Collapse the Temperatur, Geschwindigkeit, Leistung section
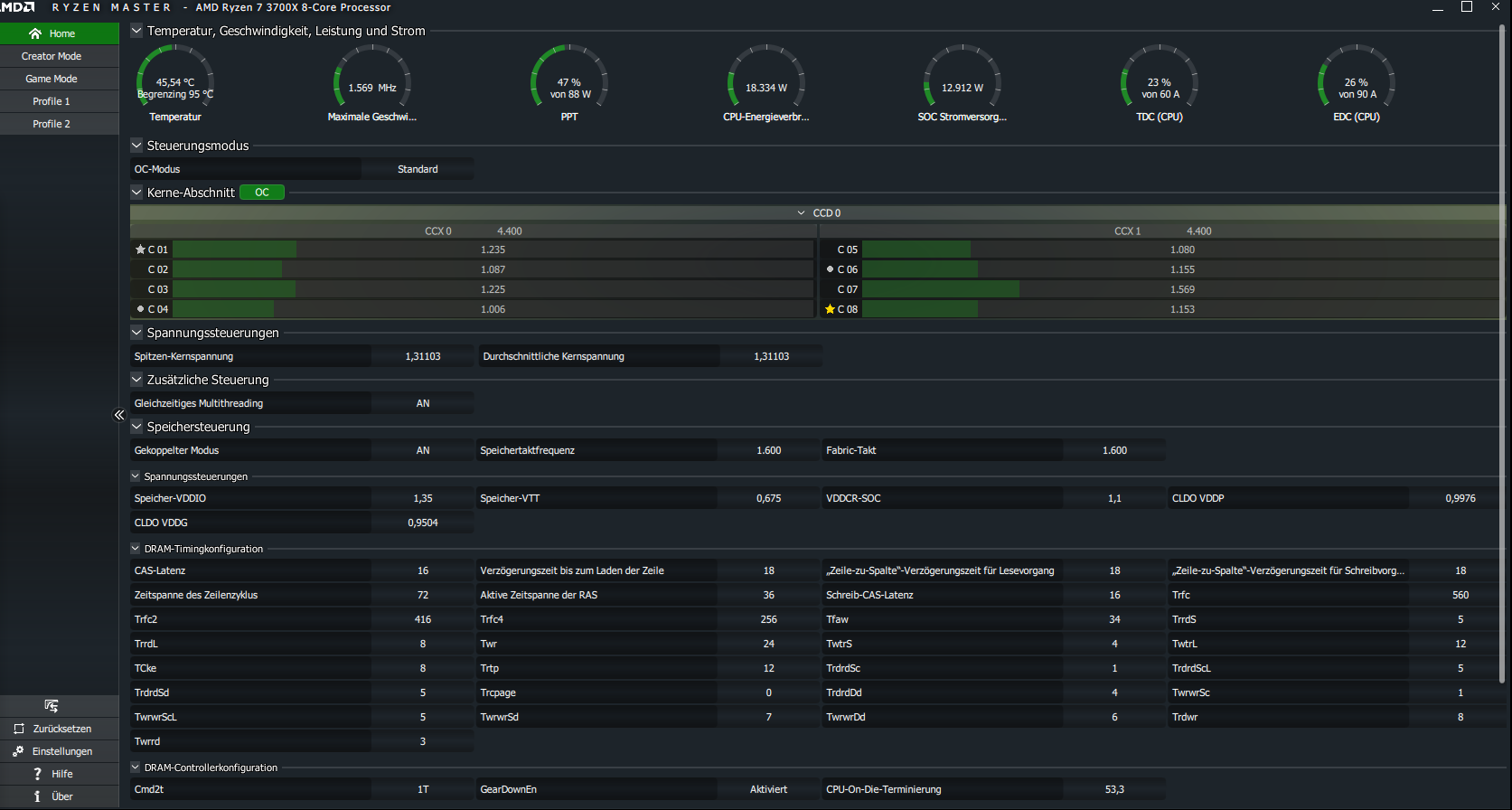 tap(136, 31)
